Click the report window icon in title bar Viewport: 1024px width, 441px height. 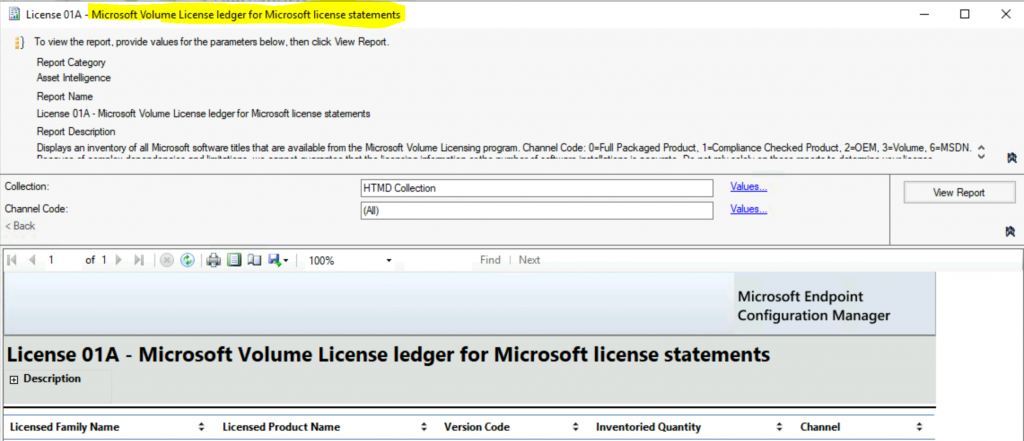coord(14,14)
